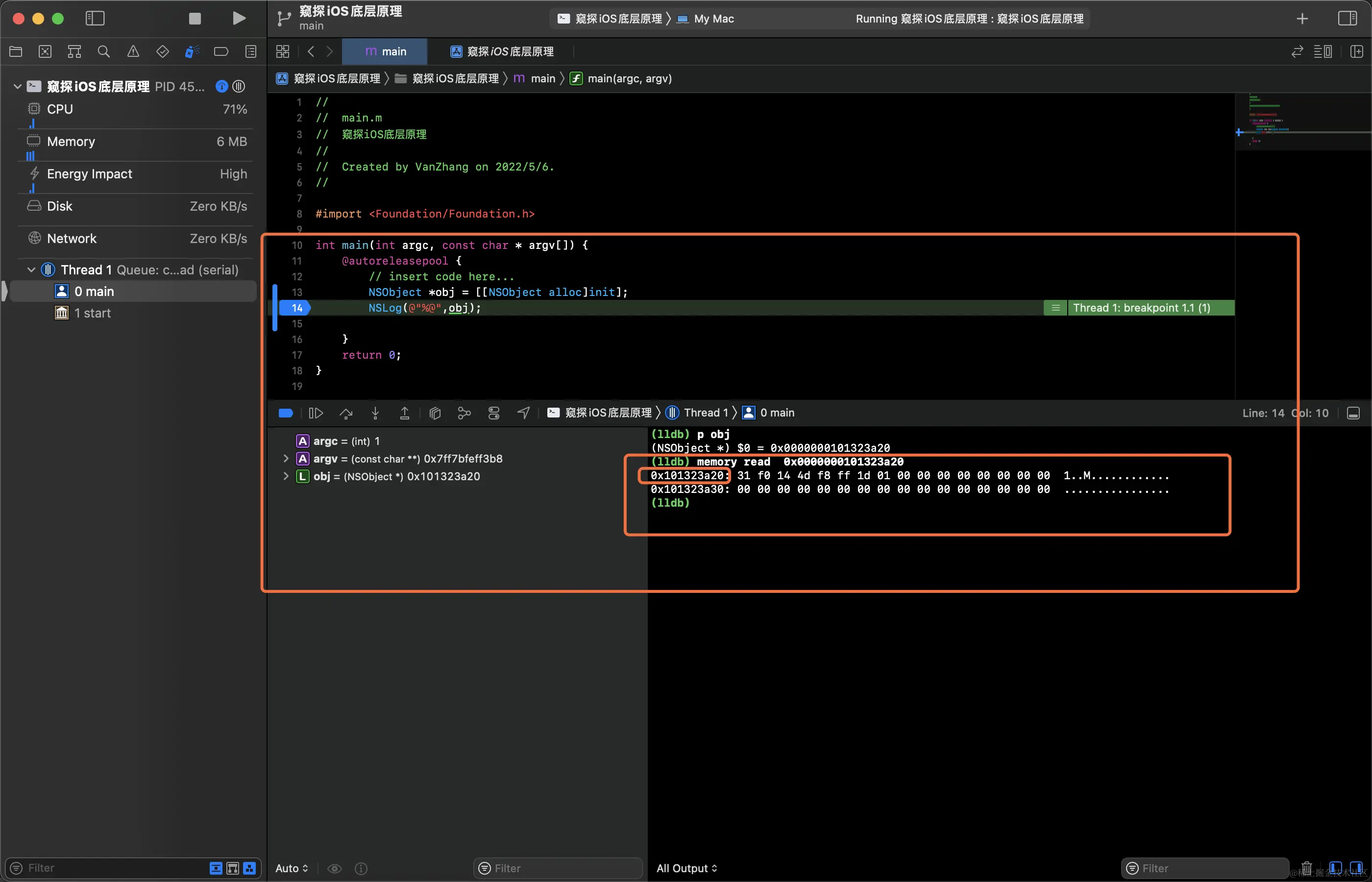Screen dimensions: 1372x882
Task: Click the Stop button in the toolbar
Action: (195, 19)
